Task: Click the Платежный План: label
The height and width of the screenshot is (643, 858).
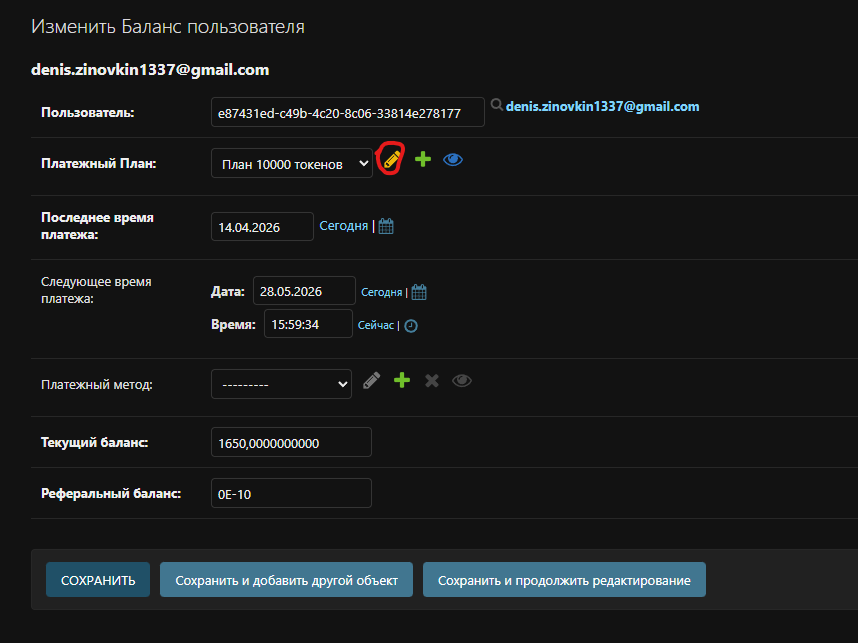Action: 98,163
